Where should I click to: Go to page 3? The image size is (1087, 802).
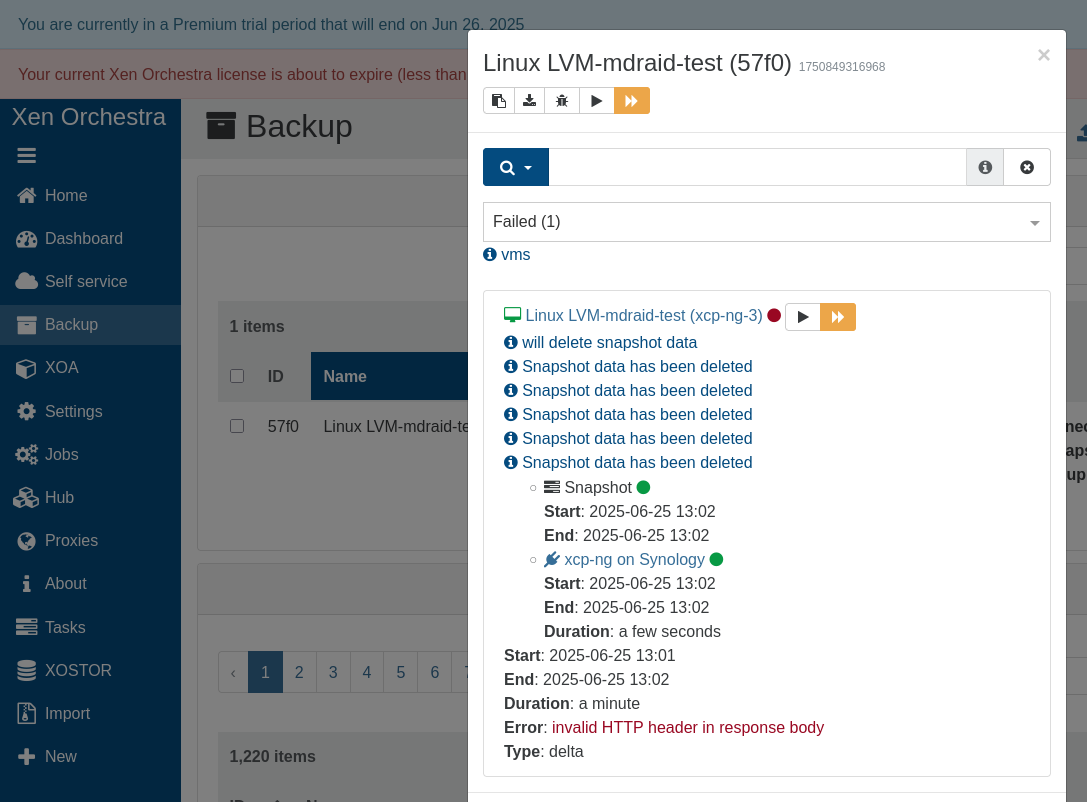click(333, 672)
